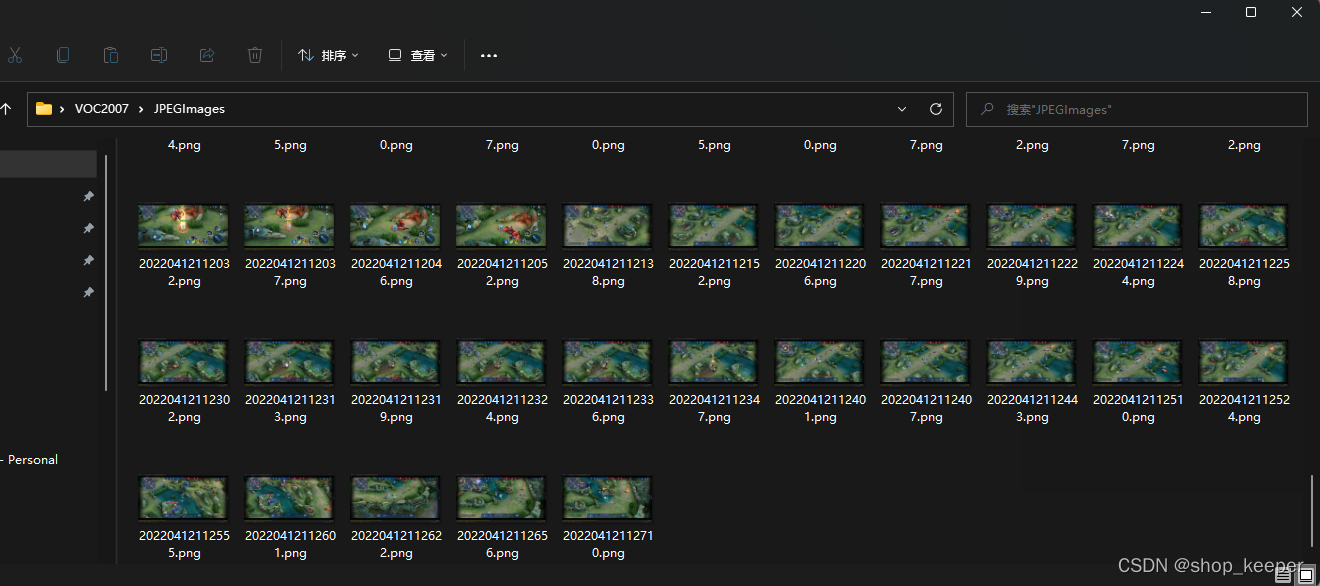Select thumbnail 20220412112244.png

pos(1138,226)
